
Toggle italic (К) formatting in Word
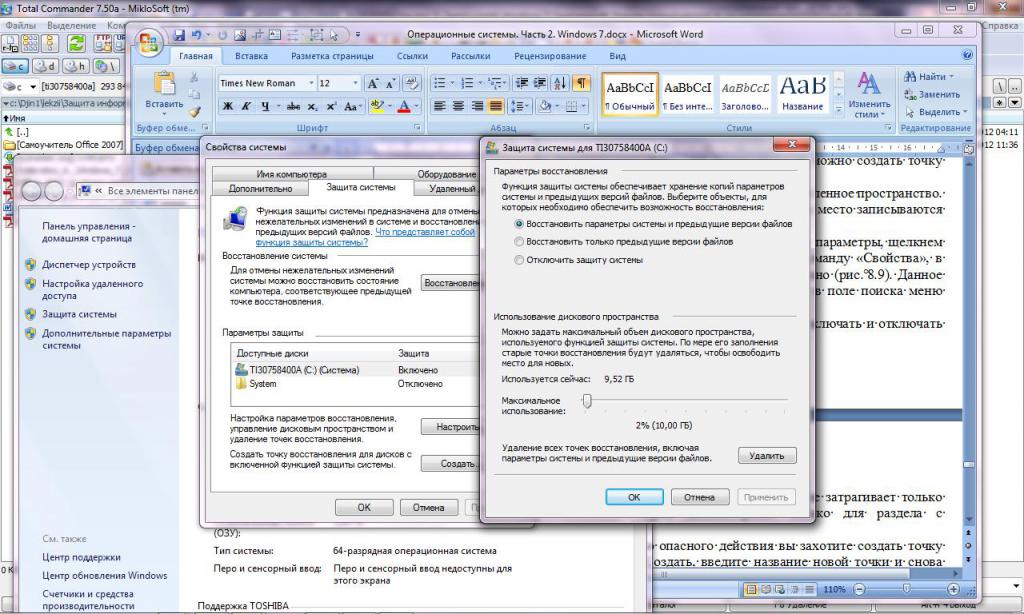246,106
